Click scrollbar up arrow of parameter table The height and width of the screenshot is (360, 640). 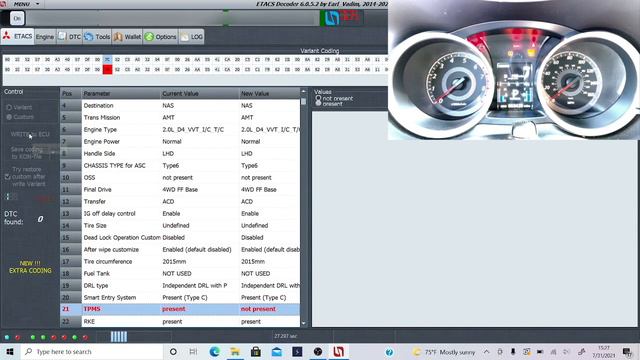coord(303,91)
